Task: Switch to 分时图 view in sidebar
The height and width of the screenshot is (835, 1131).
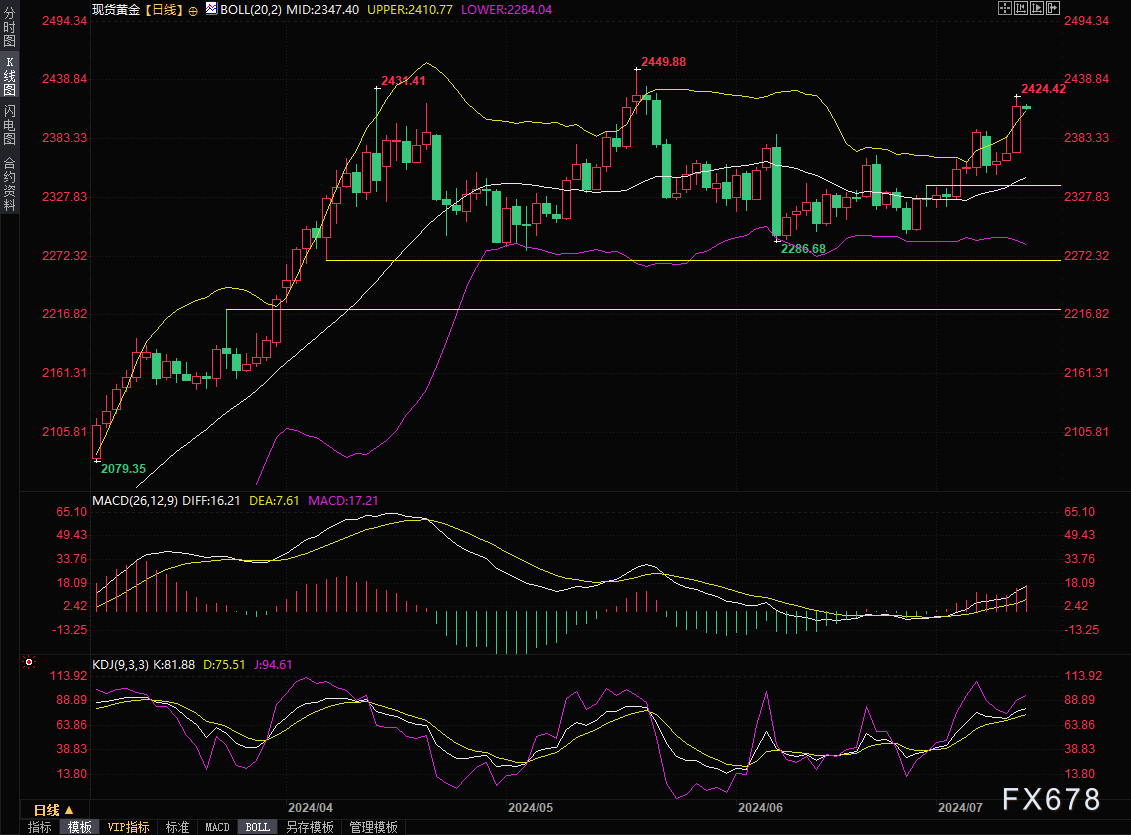Action: [9, 27]
